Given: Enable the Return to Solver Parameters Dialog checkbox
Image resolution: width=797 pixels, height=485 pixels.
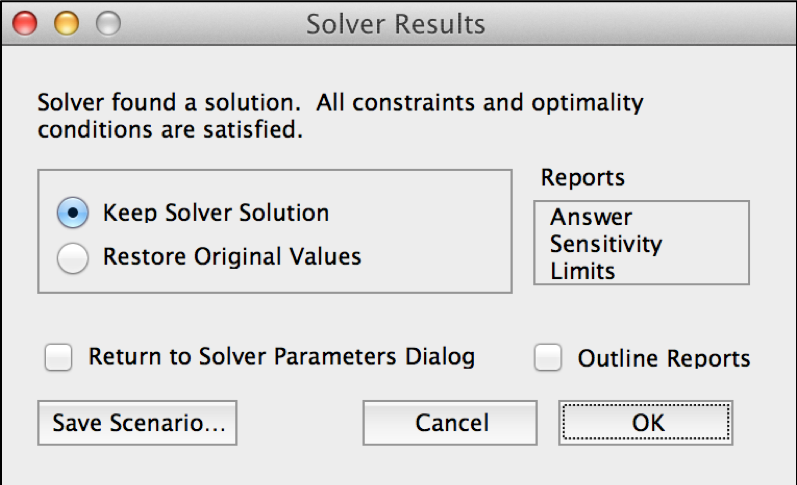Looking at the screenshot, I should (x=58, y=357).
